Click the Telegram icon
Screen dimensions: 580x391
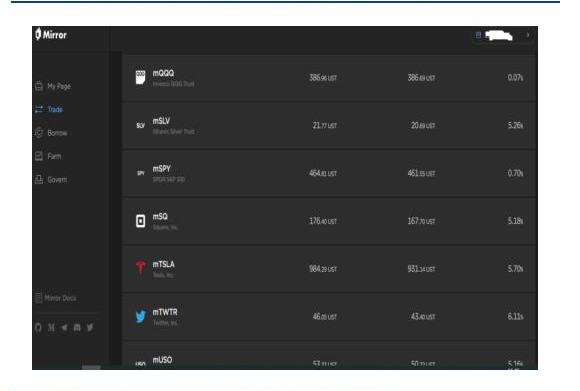point(64,327)
